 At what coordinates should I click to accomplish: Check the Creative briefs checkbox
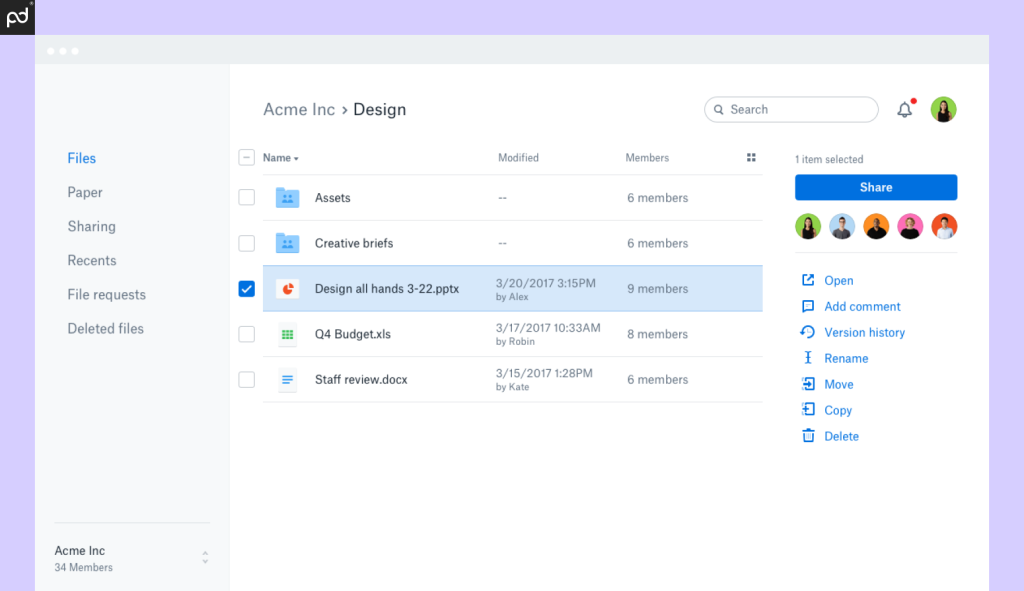pos(246,243)
